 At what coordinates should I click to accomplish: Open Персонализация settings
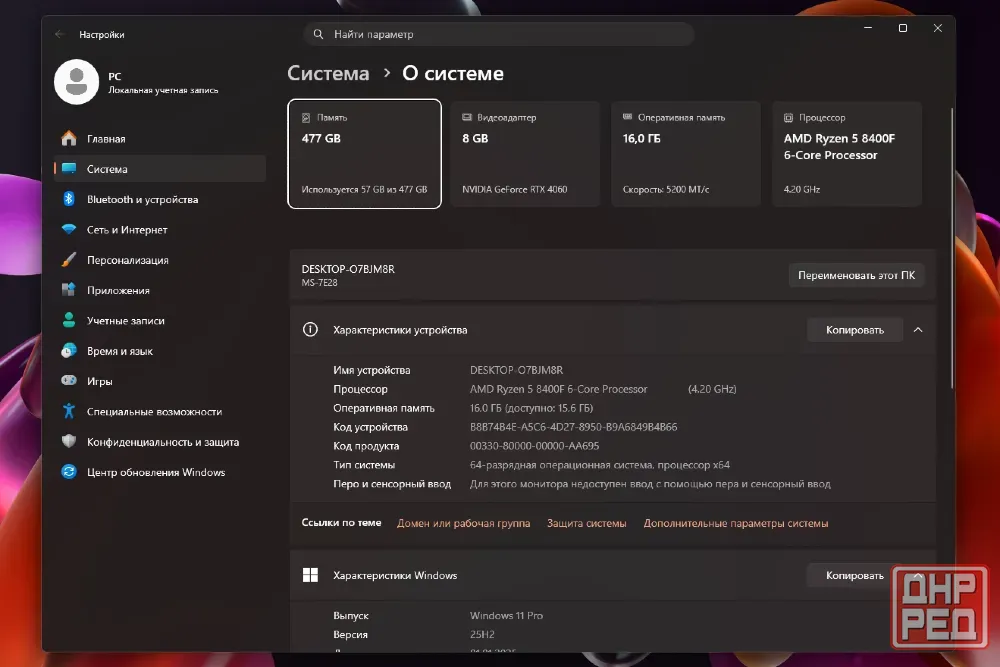coord(160,260)
